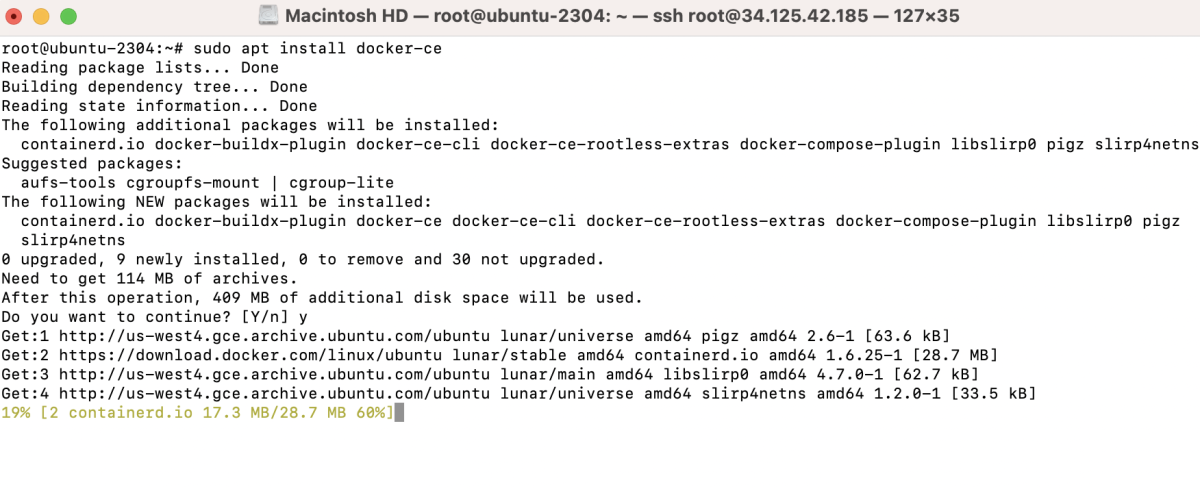
Task: Click the green full-screen window button
Action: click(x=68, y=16)
